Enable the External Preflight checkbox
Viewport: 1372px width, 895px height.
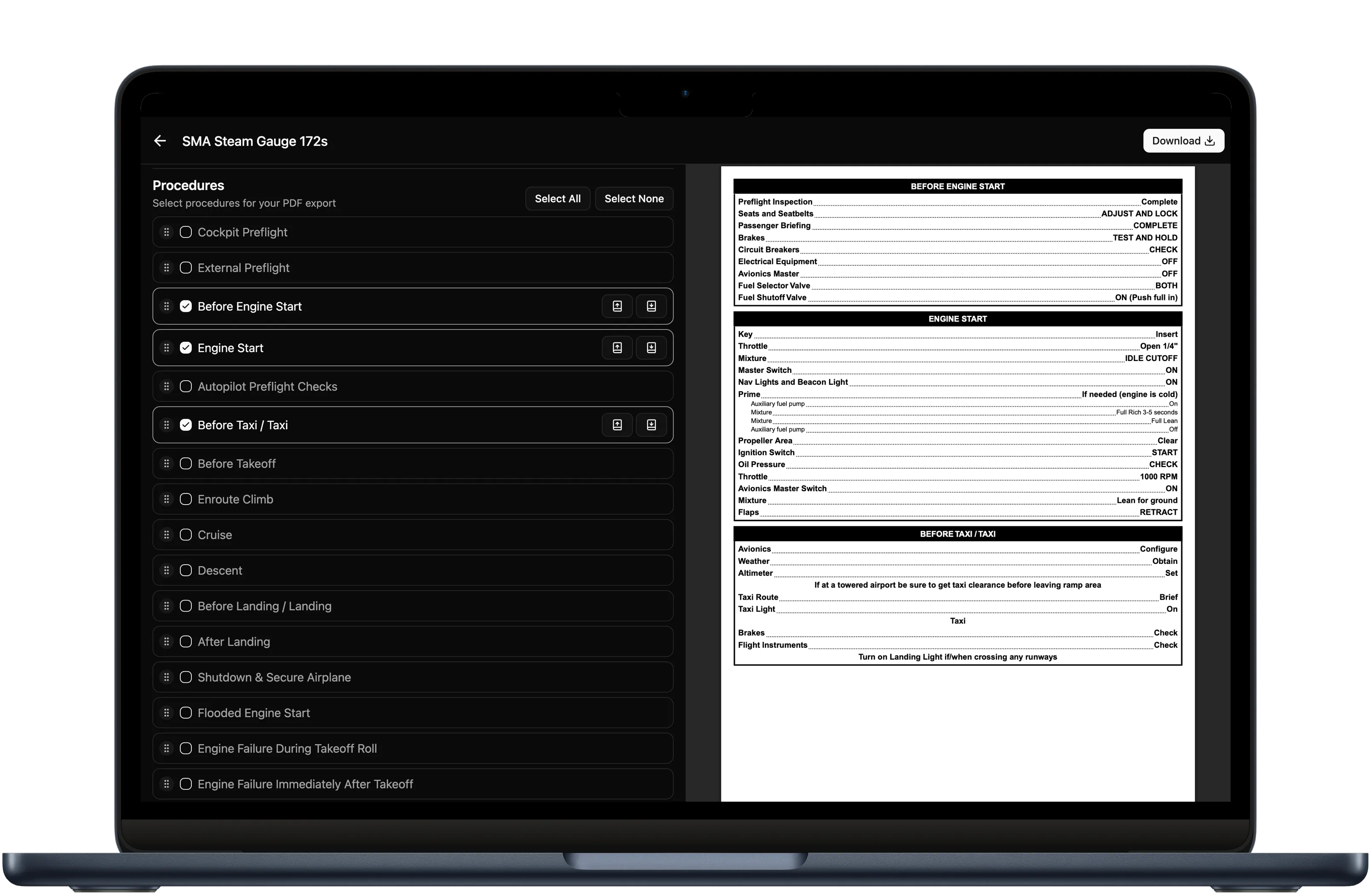186,268
